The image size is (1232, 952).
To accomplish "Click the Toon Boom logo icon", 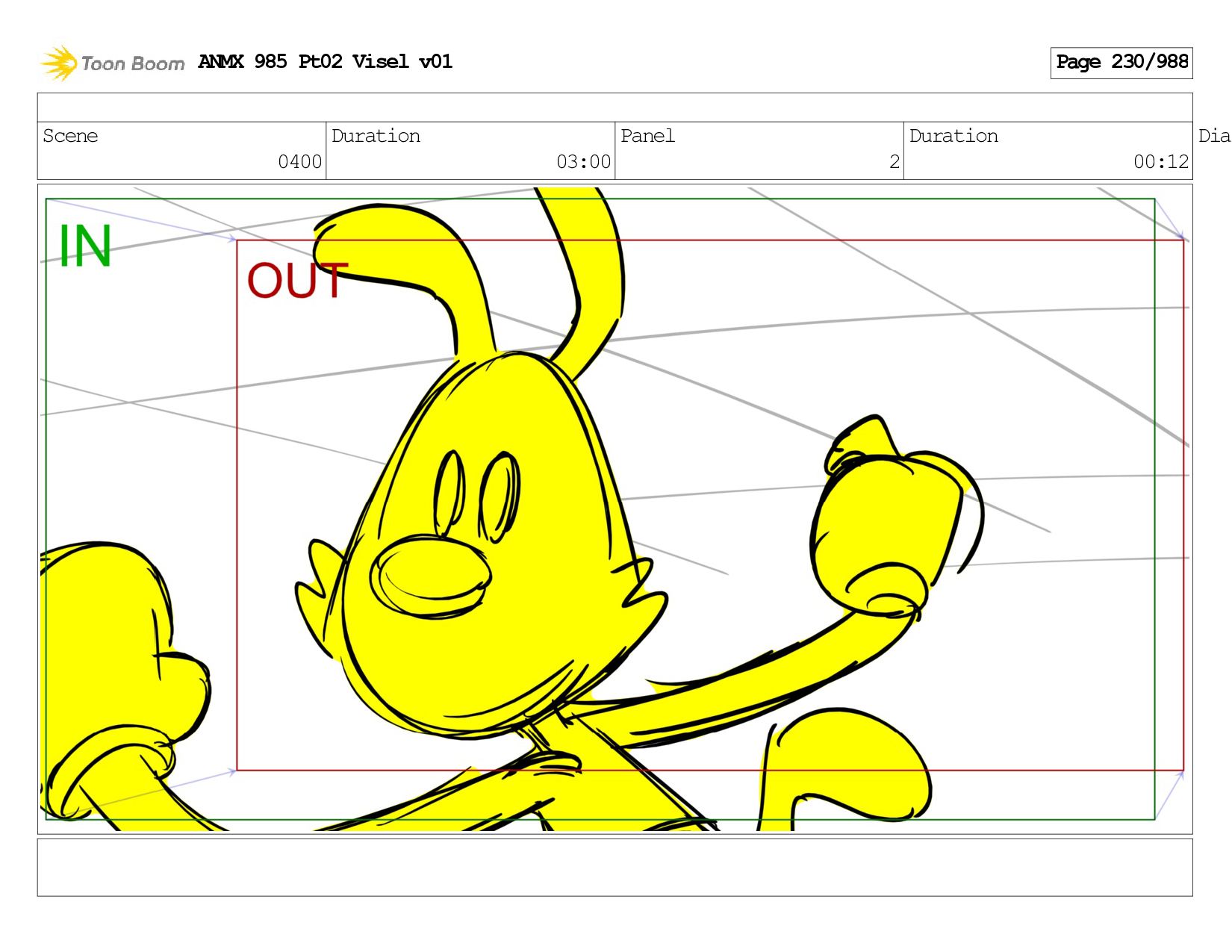I will (58, 63).
